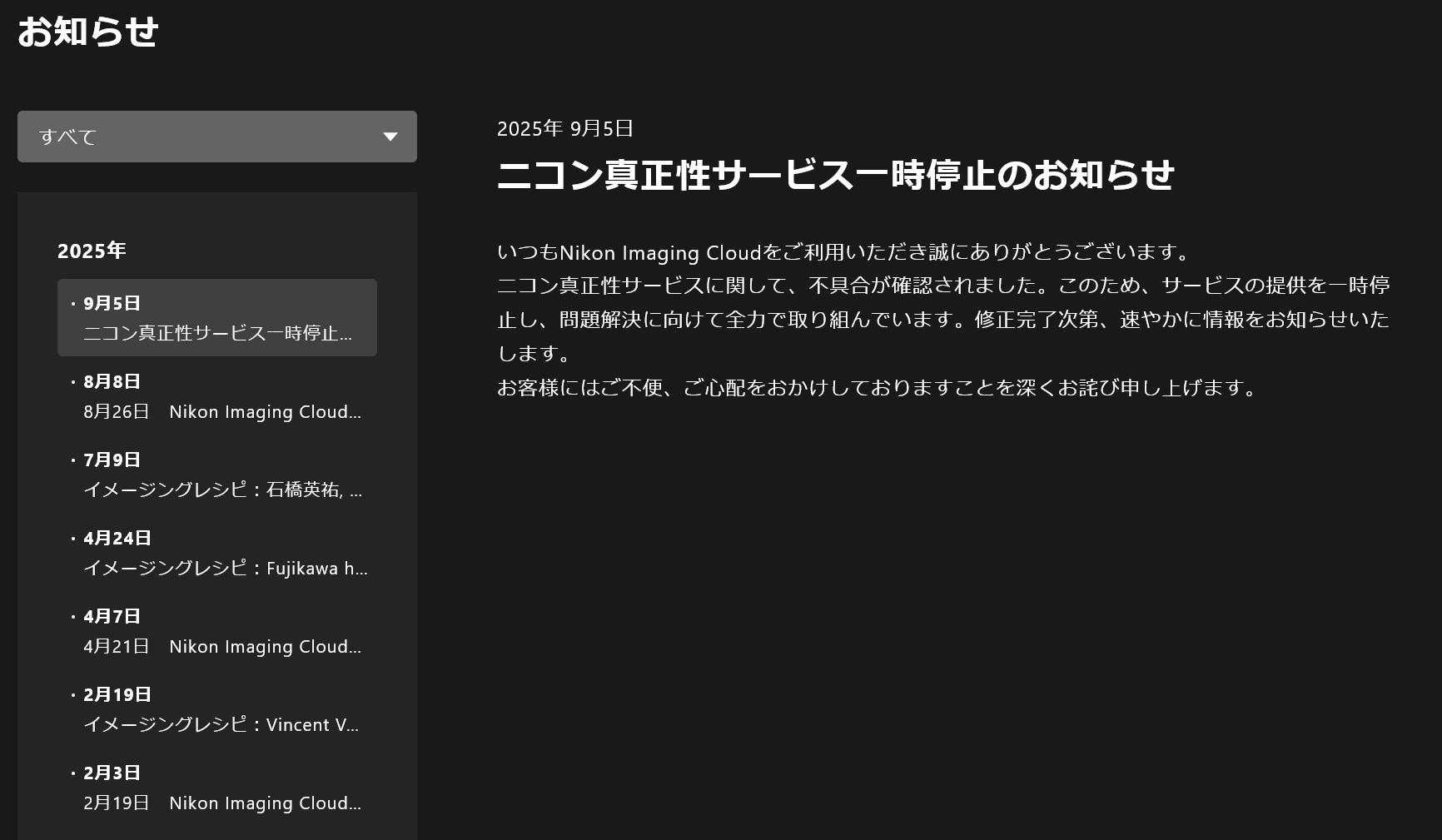Viewport: 1442px width, 840px height.
Task: Open the 4月7日 Nikon Imaging Cloud notice
Action: click(216, 631)
